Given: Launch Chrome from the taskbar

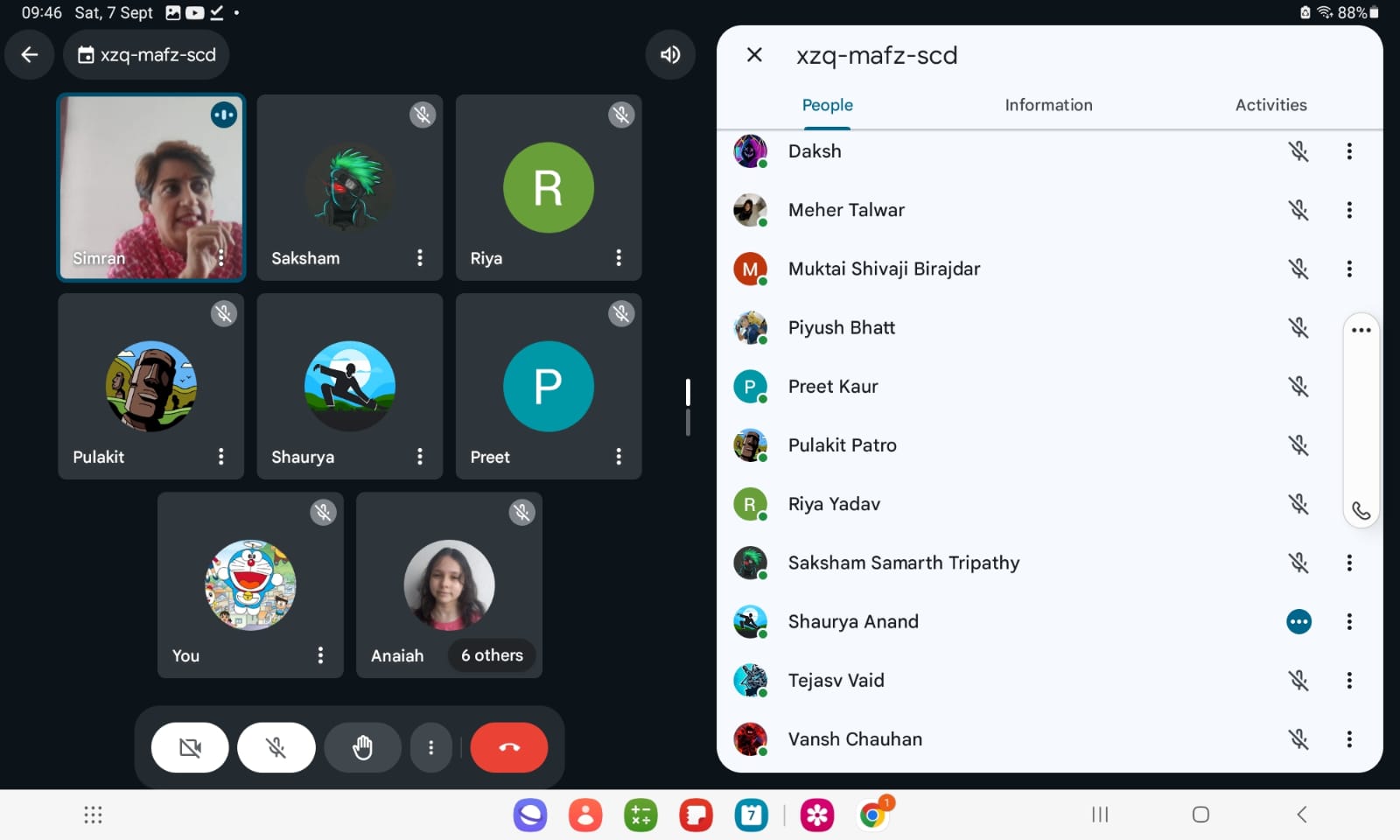Looking at the screenshot, I should click(872, 815).
